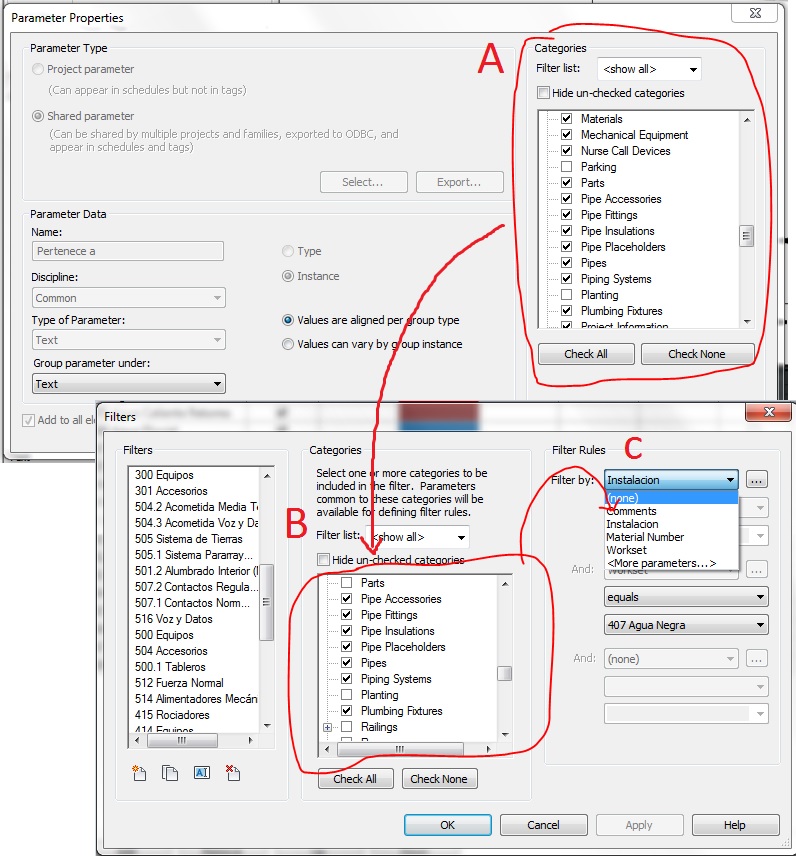Enable Hide un-checked categories in Filters dialog
Screen dimensions: 796x856
pyautogui.click(x=323, y=560)
